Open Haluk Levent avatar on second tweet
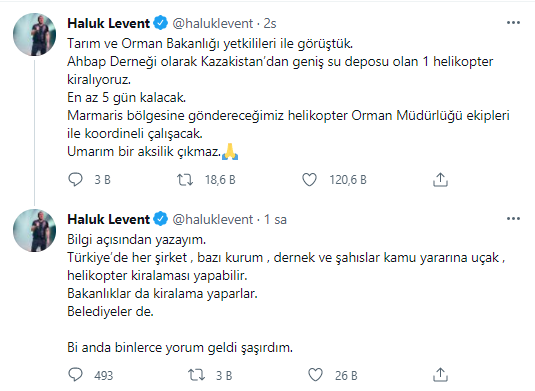The height and width of the screenshot is (391, 535). click(x=34, y=230)
